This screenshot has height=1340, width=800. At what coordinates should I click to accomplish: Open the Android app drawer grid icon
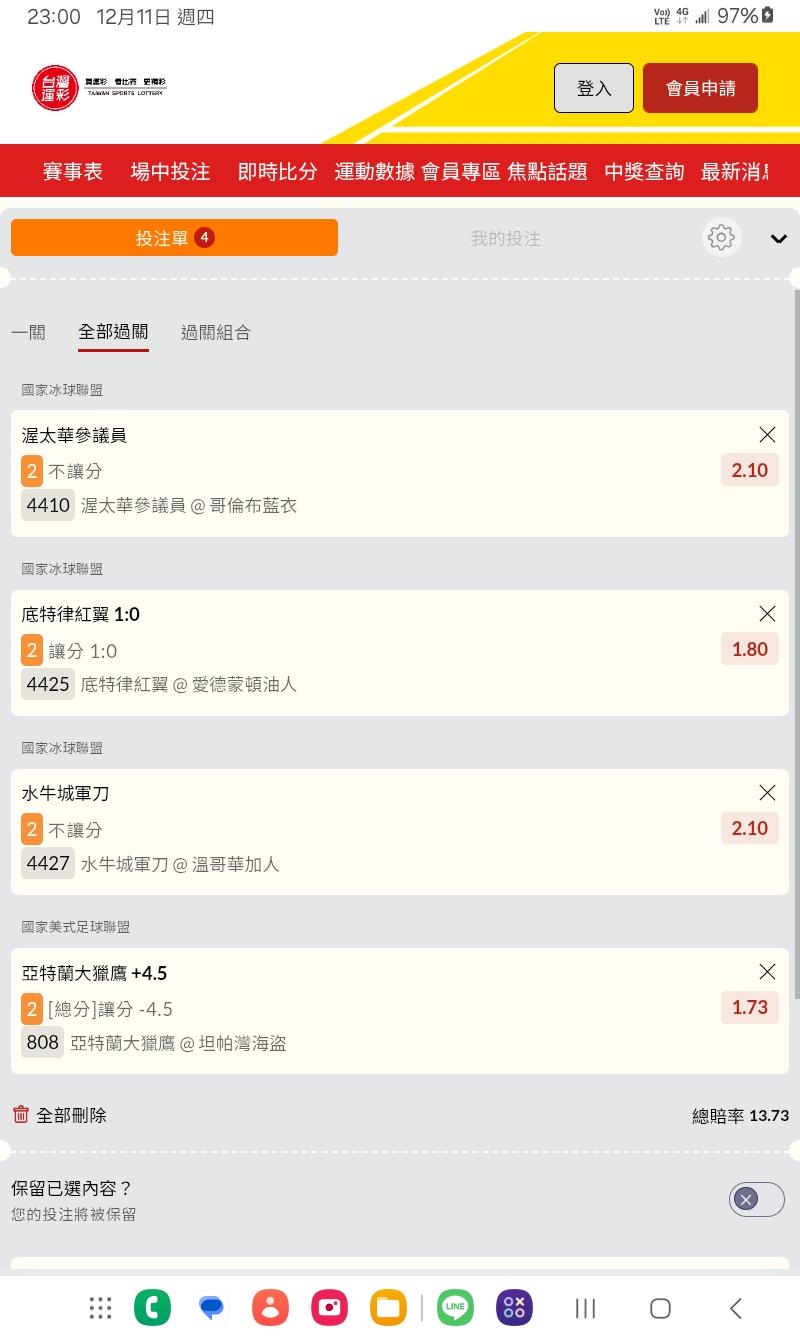coord(100,1307)
